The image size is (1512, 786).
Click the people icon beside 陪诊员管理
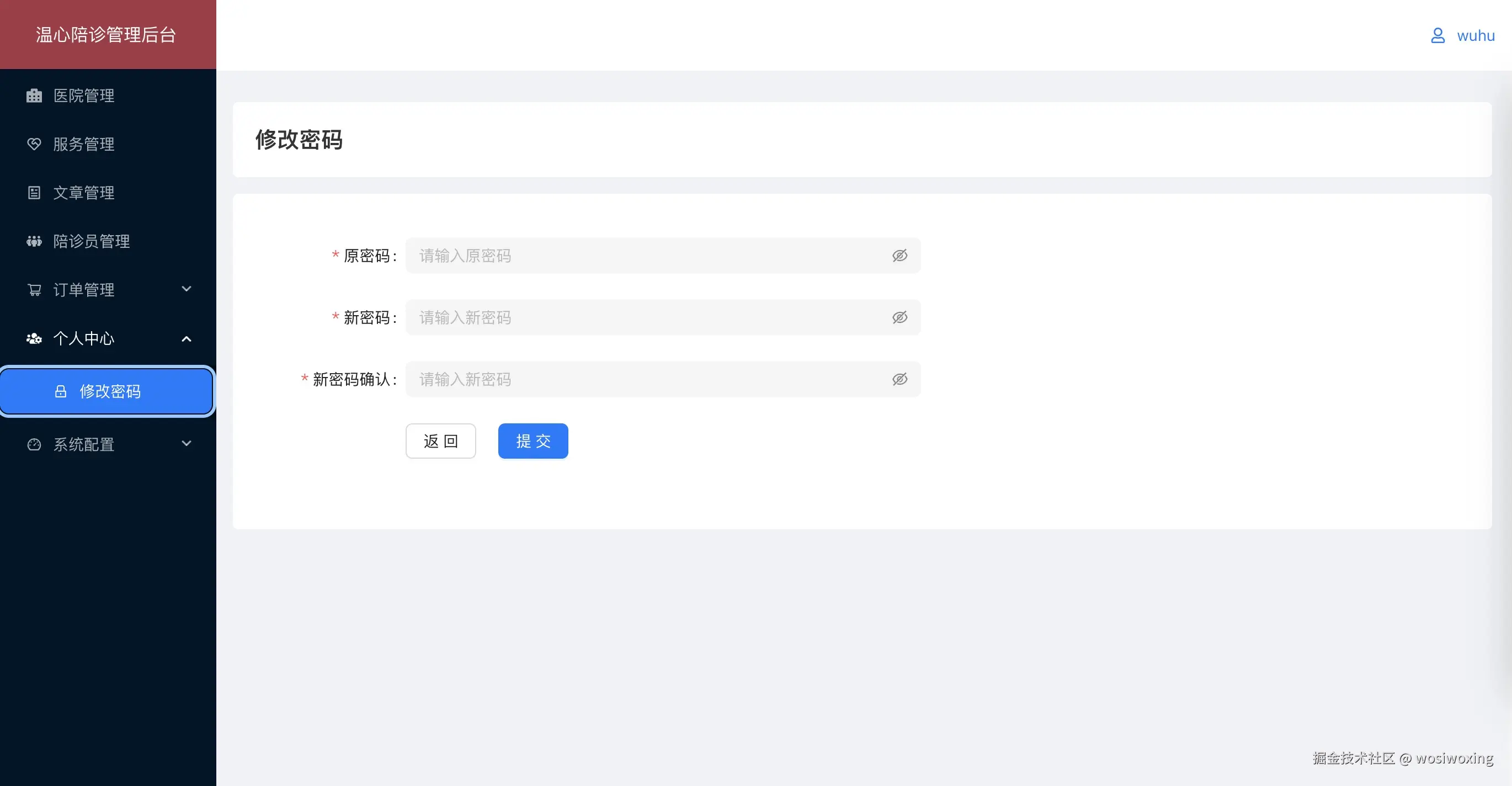pos(34,241)
